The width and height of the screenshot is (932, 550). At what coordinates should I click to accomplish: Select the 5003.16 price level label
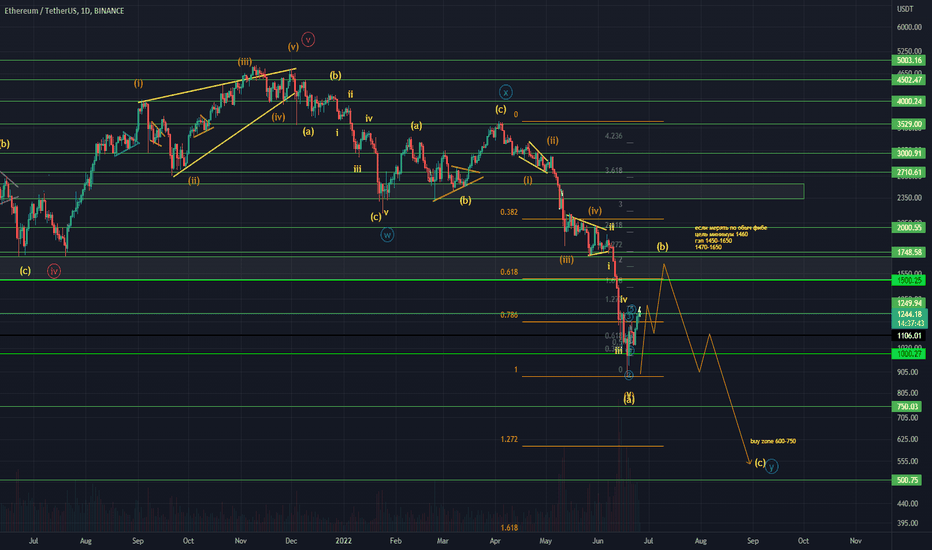pyautogui.click(x=909, y=61)
